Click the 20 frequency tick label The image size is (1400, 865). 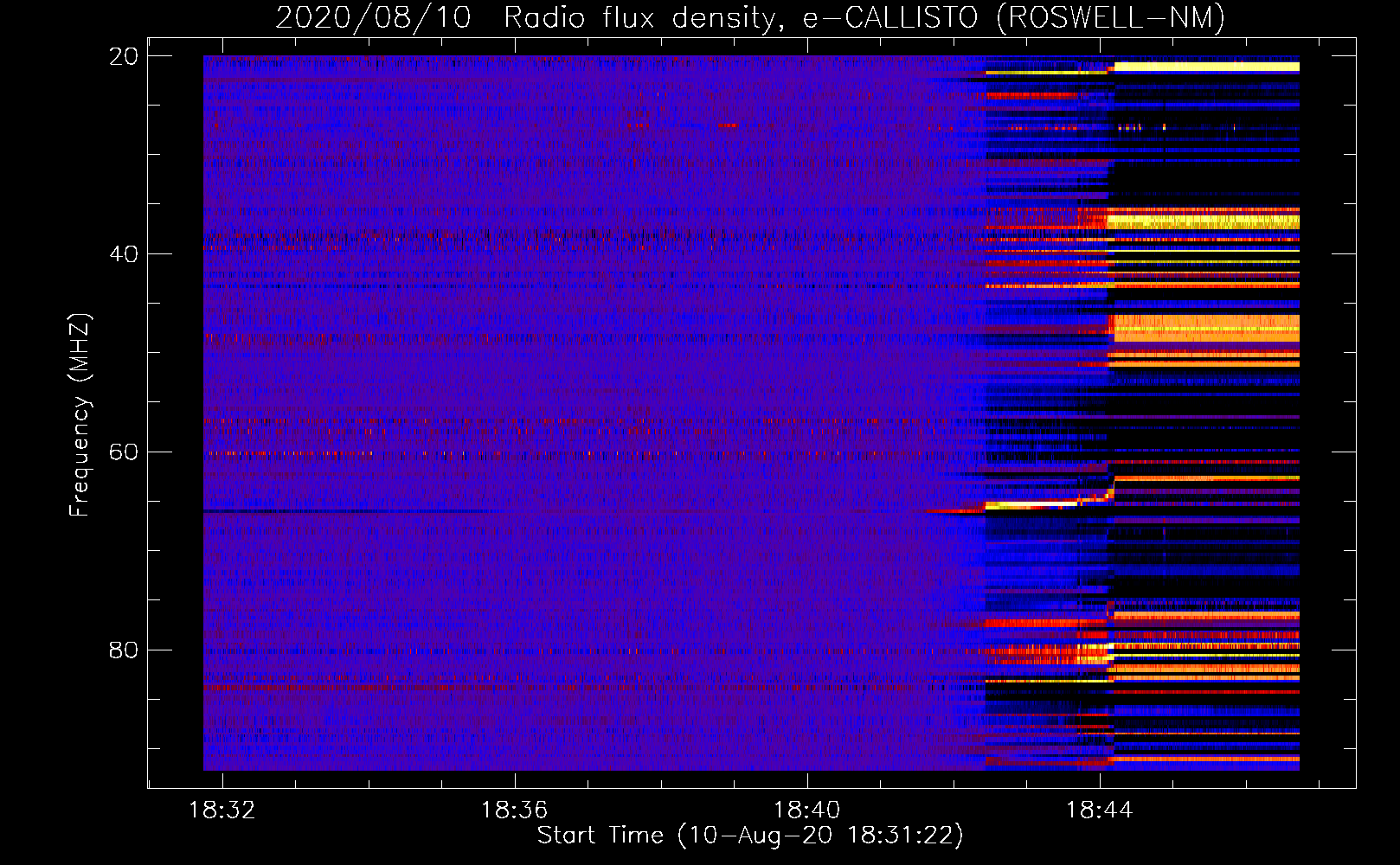click(x=124, y=56)
